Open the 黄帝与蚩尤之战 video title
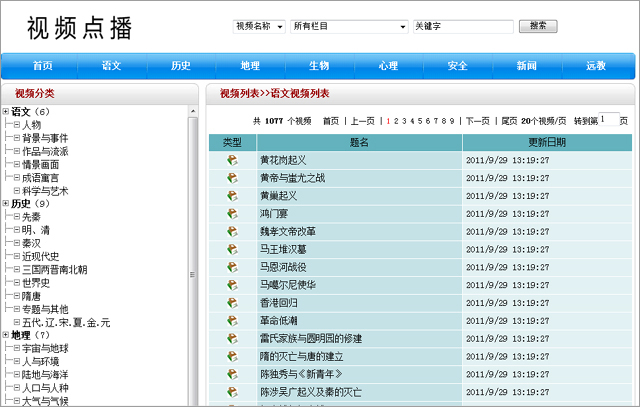 click(292, 178)
